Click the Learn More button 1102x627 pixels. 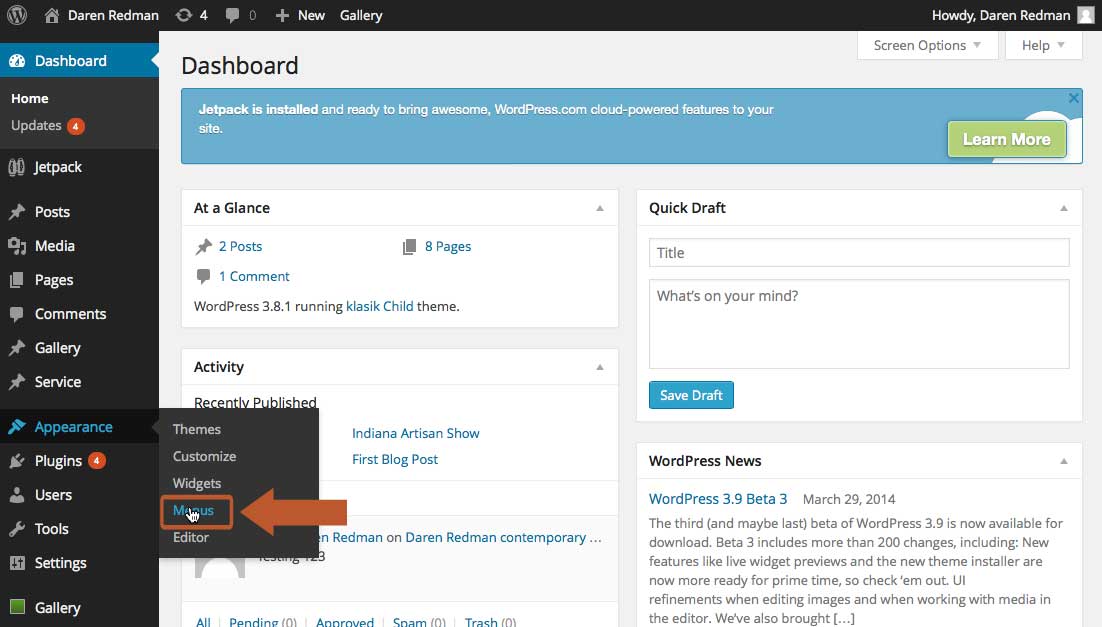[x=1006, y=139]
